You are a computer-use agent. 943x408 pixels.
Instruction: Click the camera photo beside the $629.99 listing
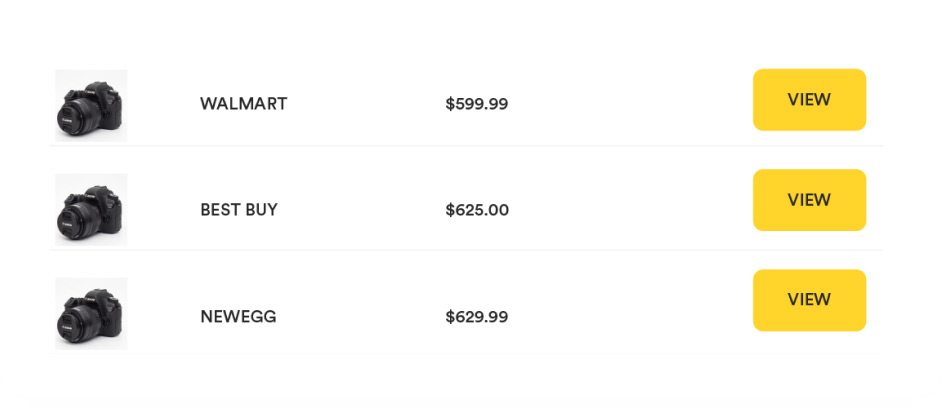coord(91,314)
